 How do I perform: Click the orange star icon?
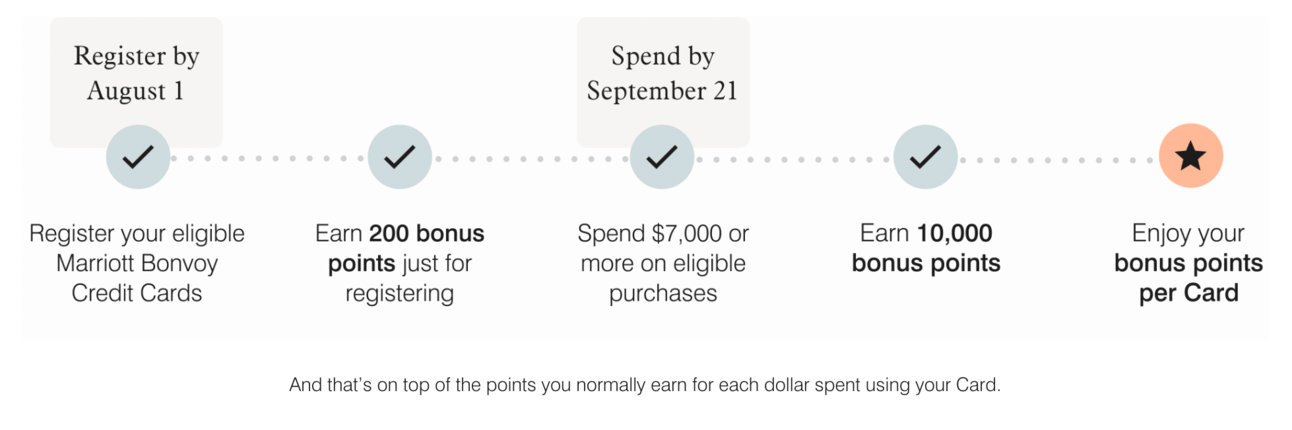pos(1190,157)
